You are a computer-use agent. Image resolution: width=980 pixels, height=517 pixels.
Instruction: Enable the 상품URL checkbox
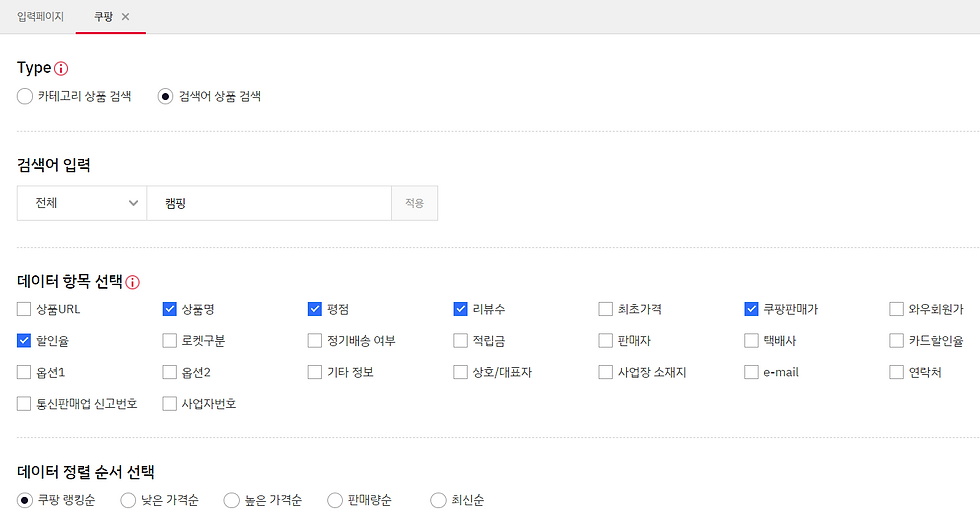click(x=24, y=309)
